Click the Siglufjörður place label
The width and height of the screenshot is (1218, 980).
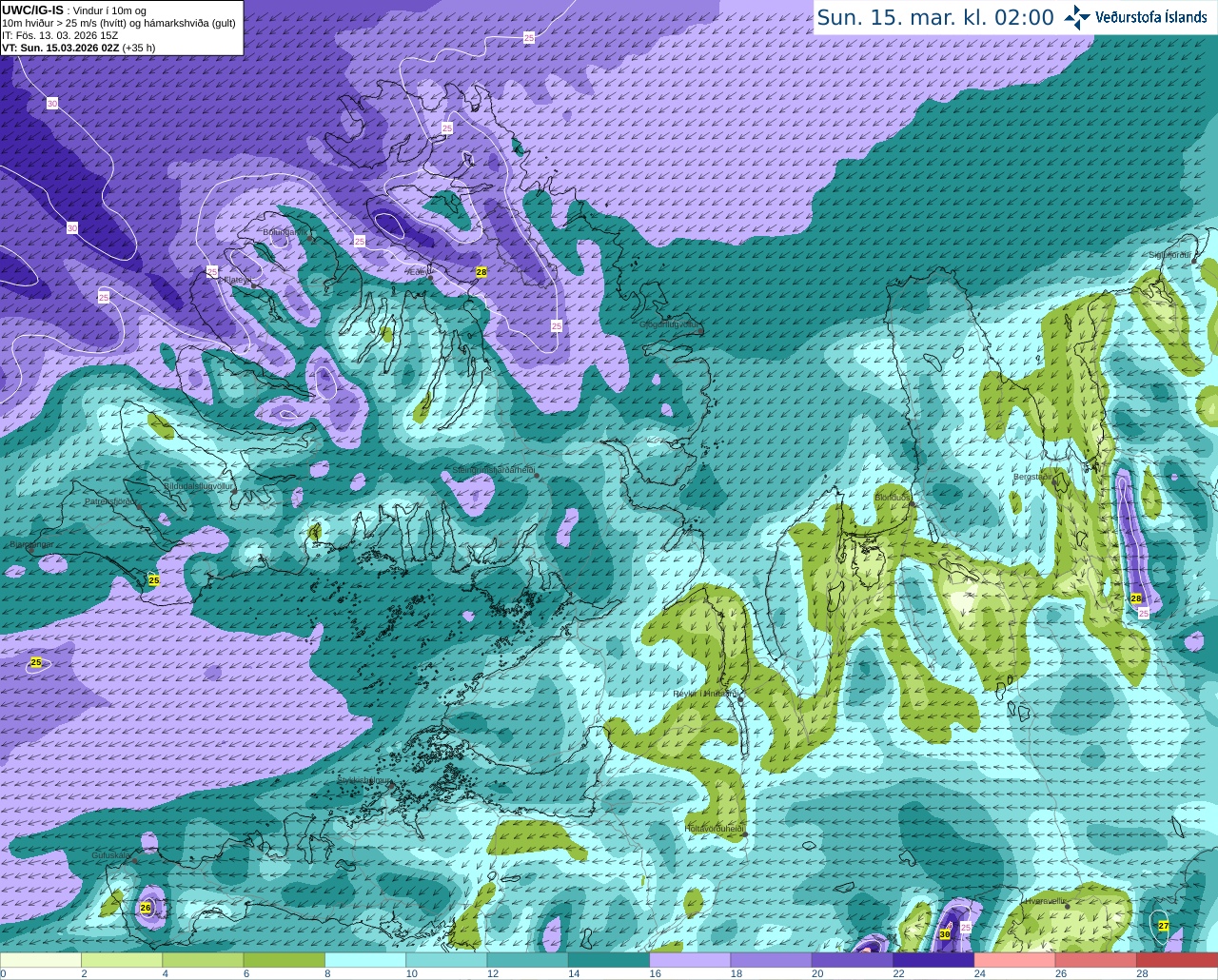[x=1170, y=255]
